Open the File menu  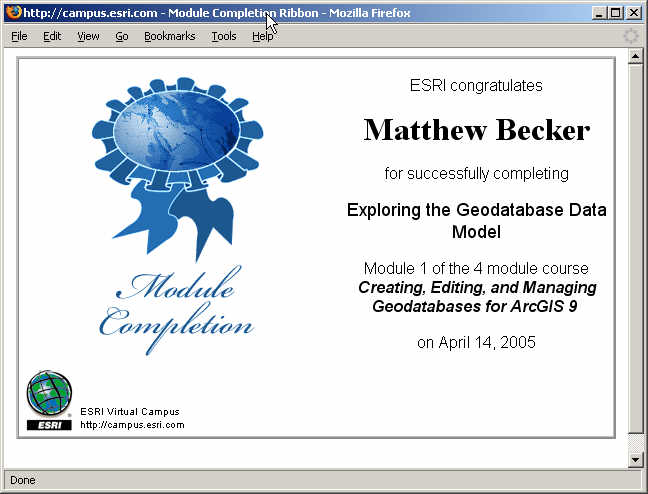19,36
